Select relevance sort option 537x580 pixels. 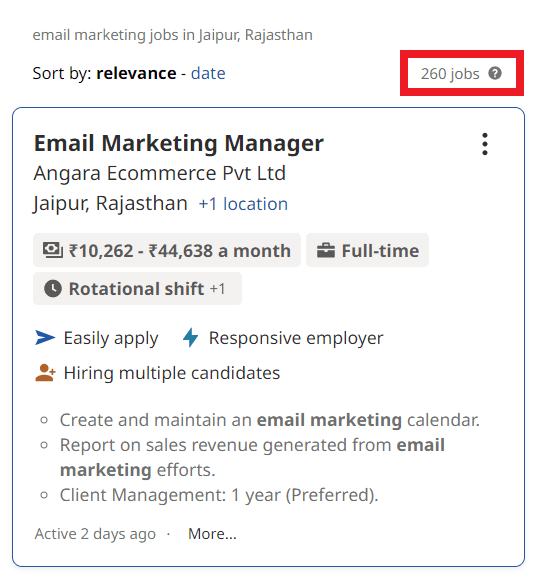pos(136,73)
